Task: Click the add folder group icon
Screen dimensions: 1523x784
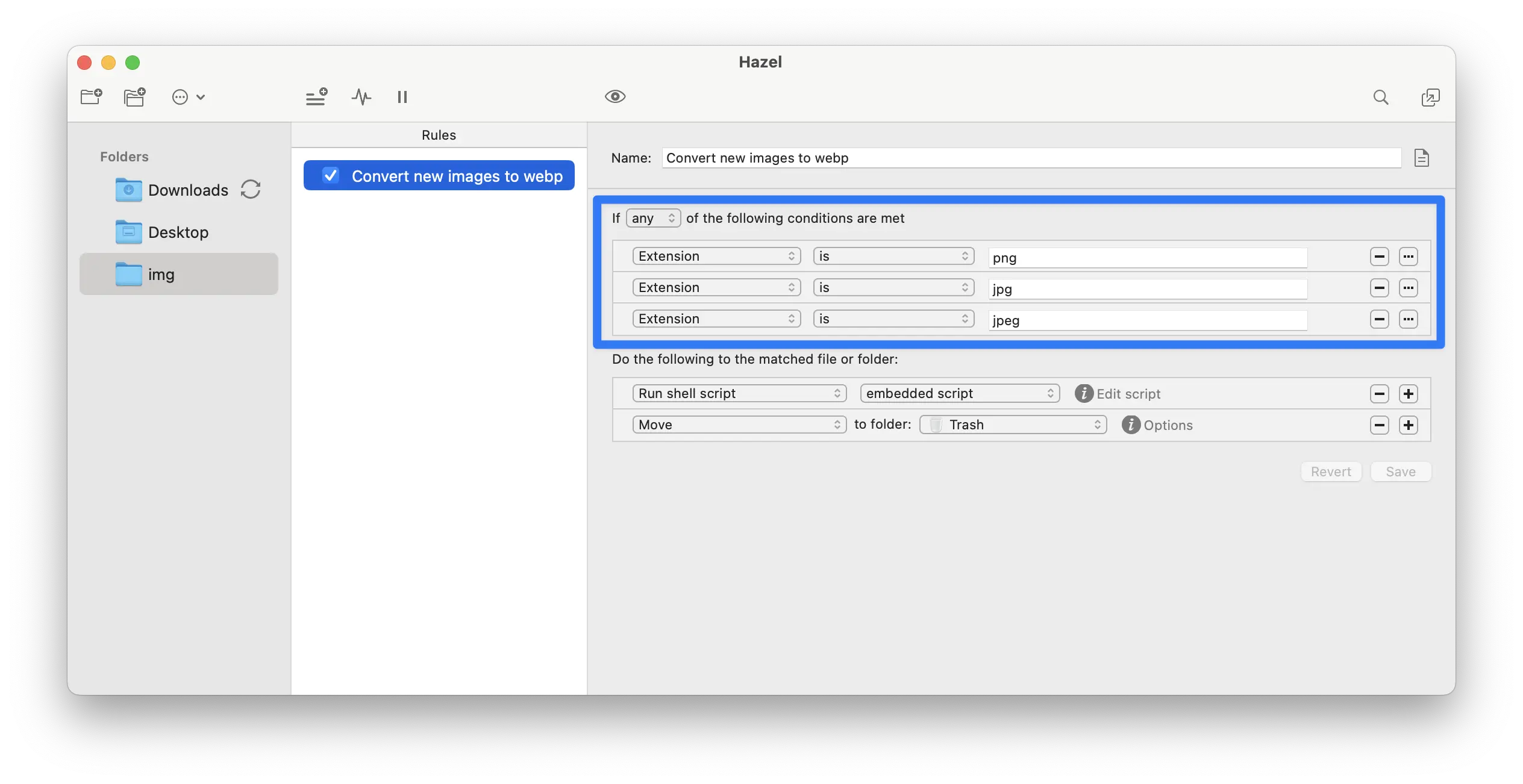Action: point(135,97)
